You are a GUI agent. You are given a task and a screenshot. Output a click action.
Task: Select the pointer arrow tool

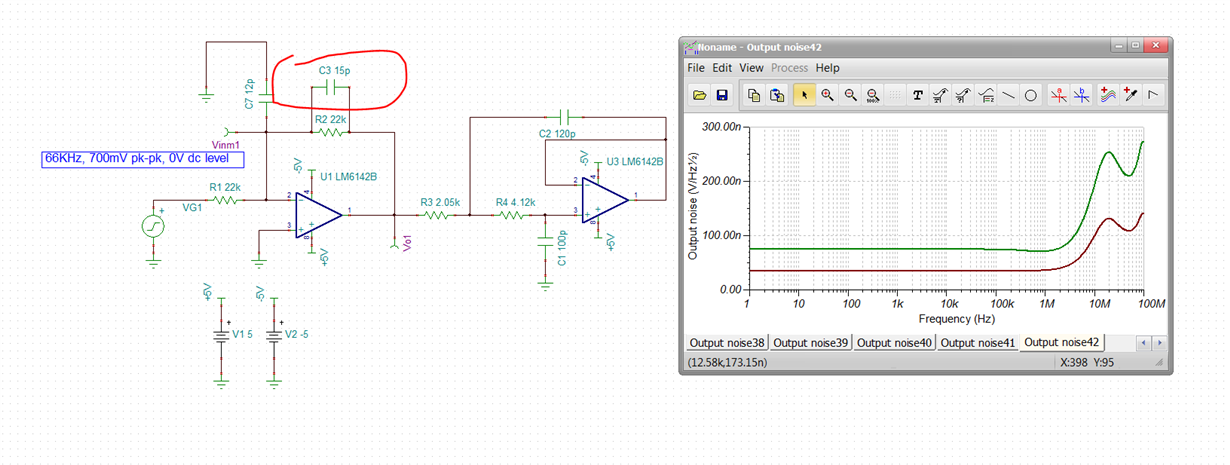[x=805, y=95]
